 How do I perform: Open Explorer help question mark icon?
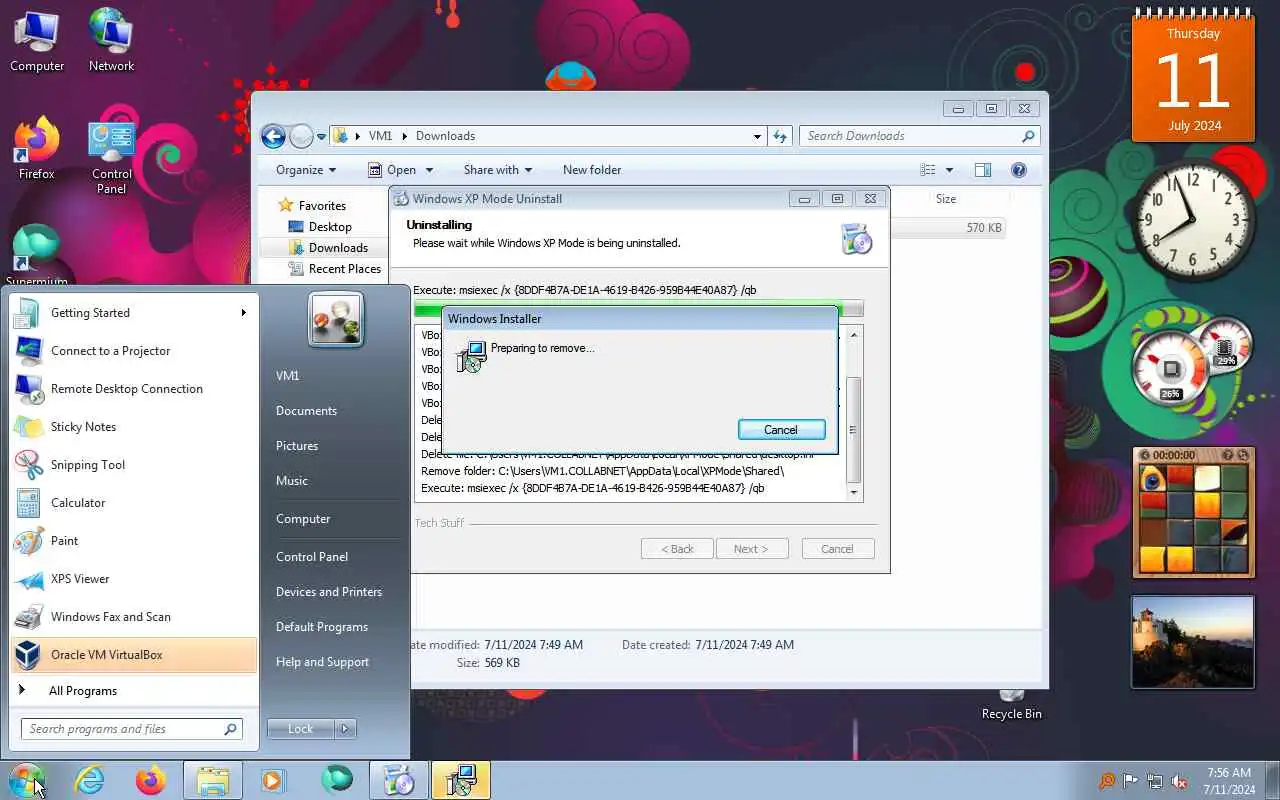[x=1019, y=170]
